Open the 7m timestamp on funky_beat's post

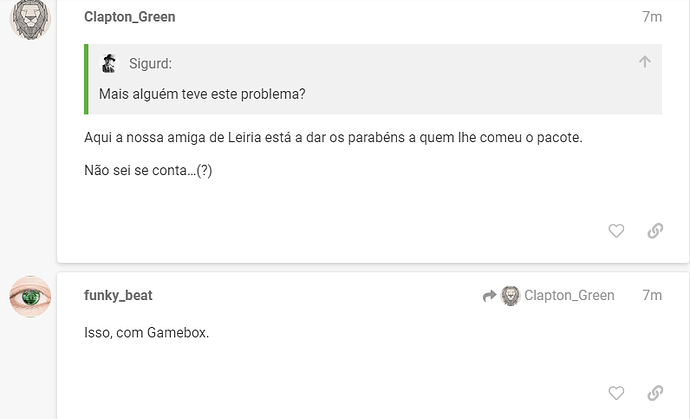(x=652, y=295)
